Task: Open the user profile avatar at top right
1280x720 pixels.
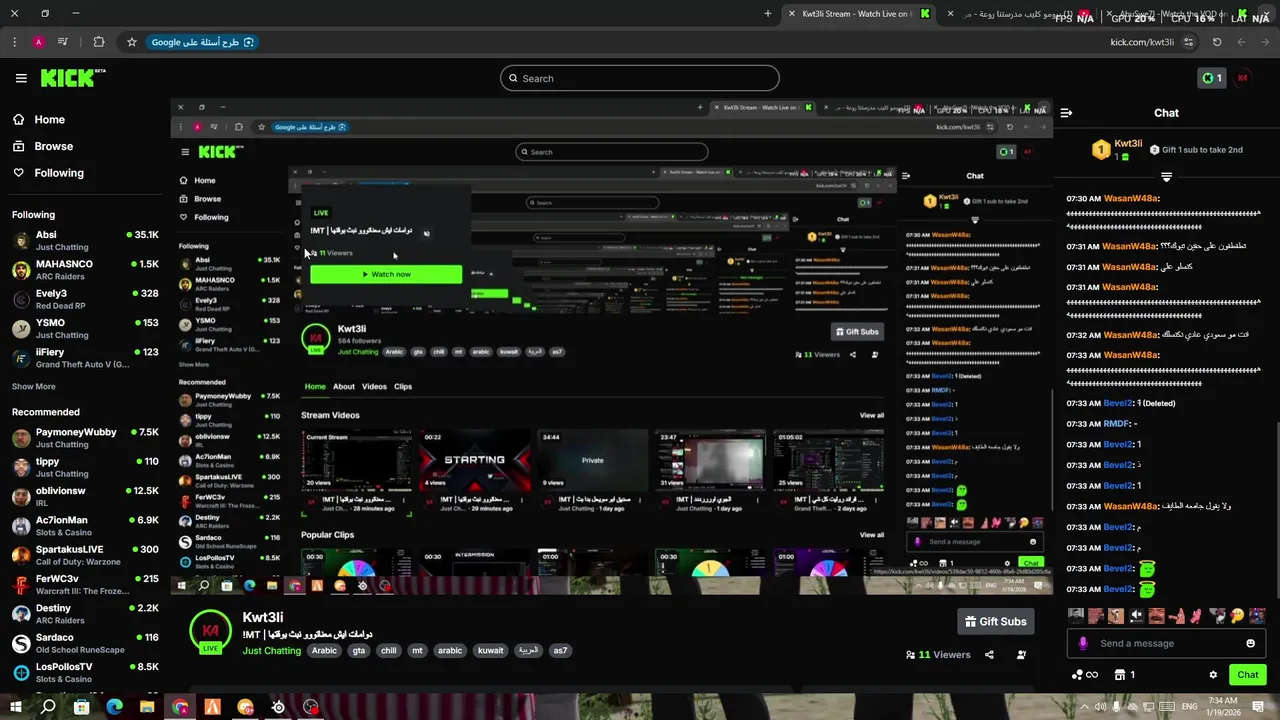Action: 1243,78
